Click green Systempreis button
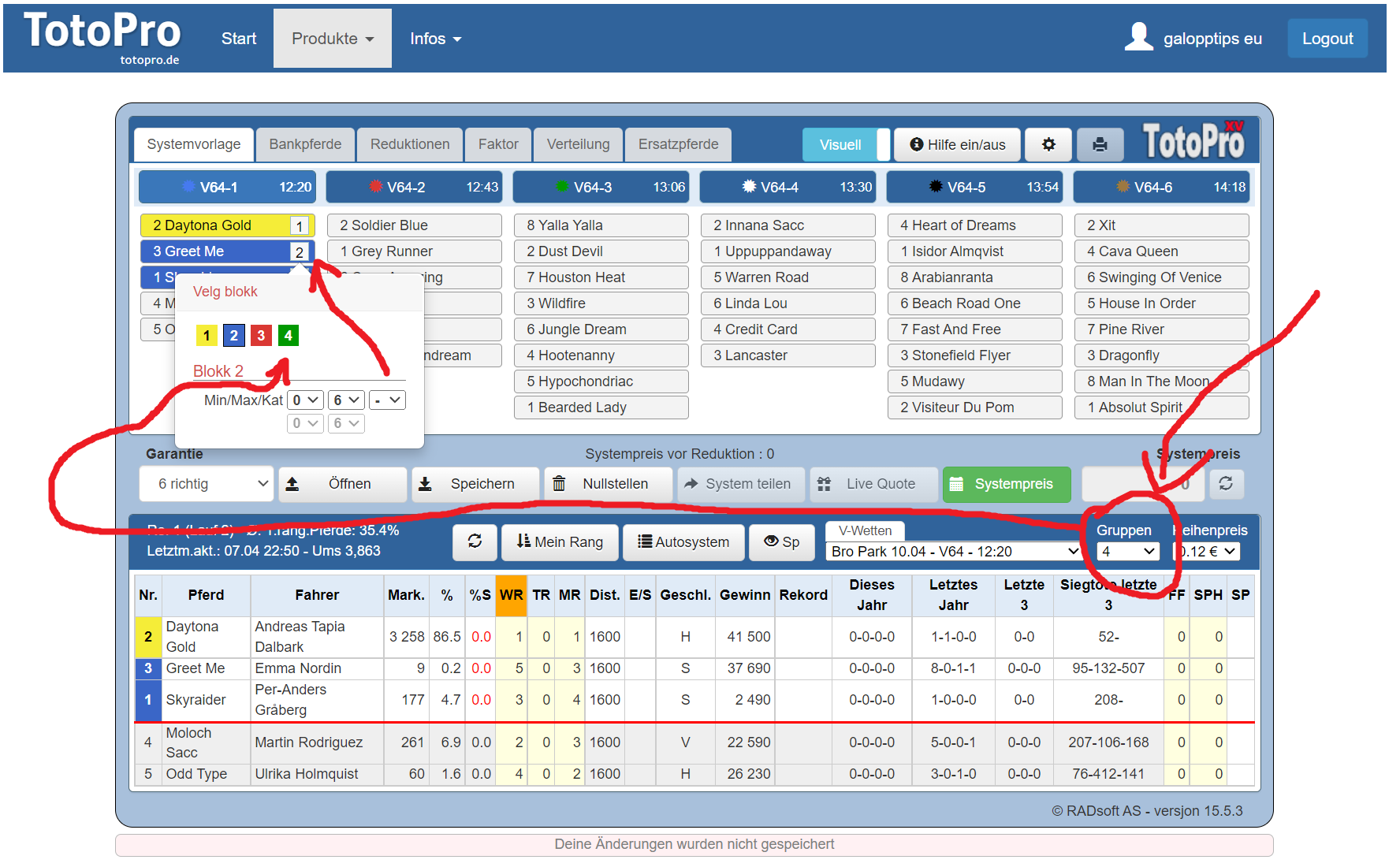Viewport: 1400px width, 867px height. tap(1007, 484)
